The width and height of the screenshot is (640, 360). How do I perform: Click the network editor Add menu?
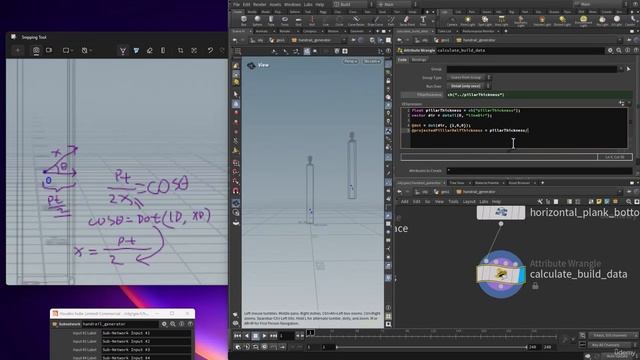coord(404,202)
